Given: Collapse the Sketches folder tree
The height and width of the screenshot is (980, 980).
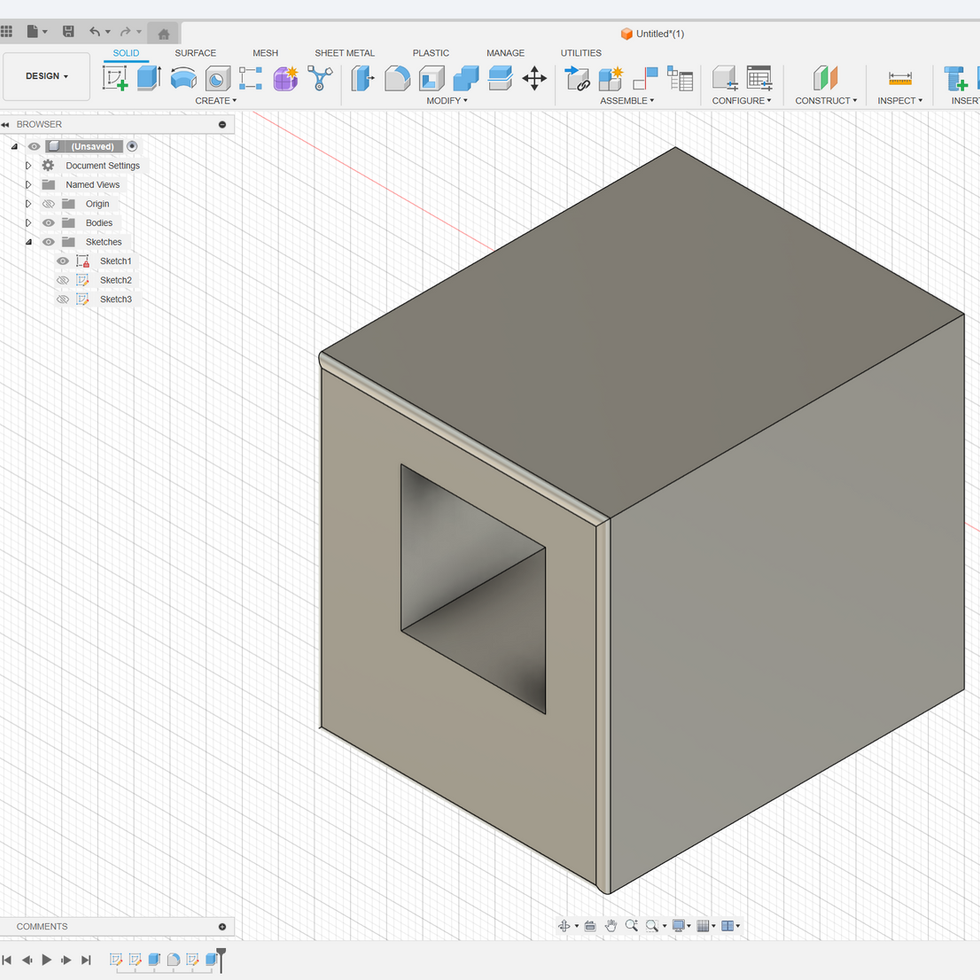Looking at the screenshot, I should coord(28,242).
